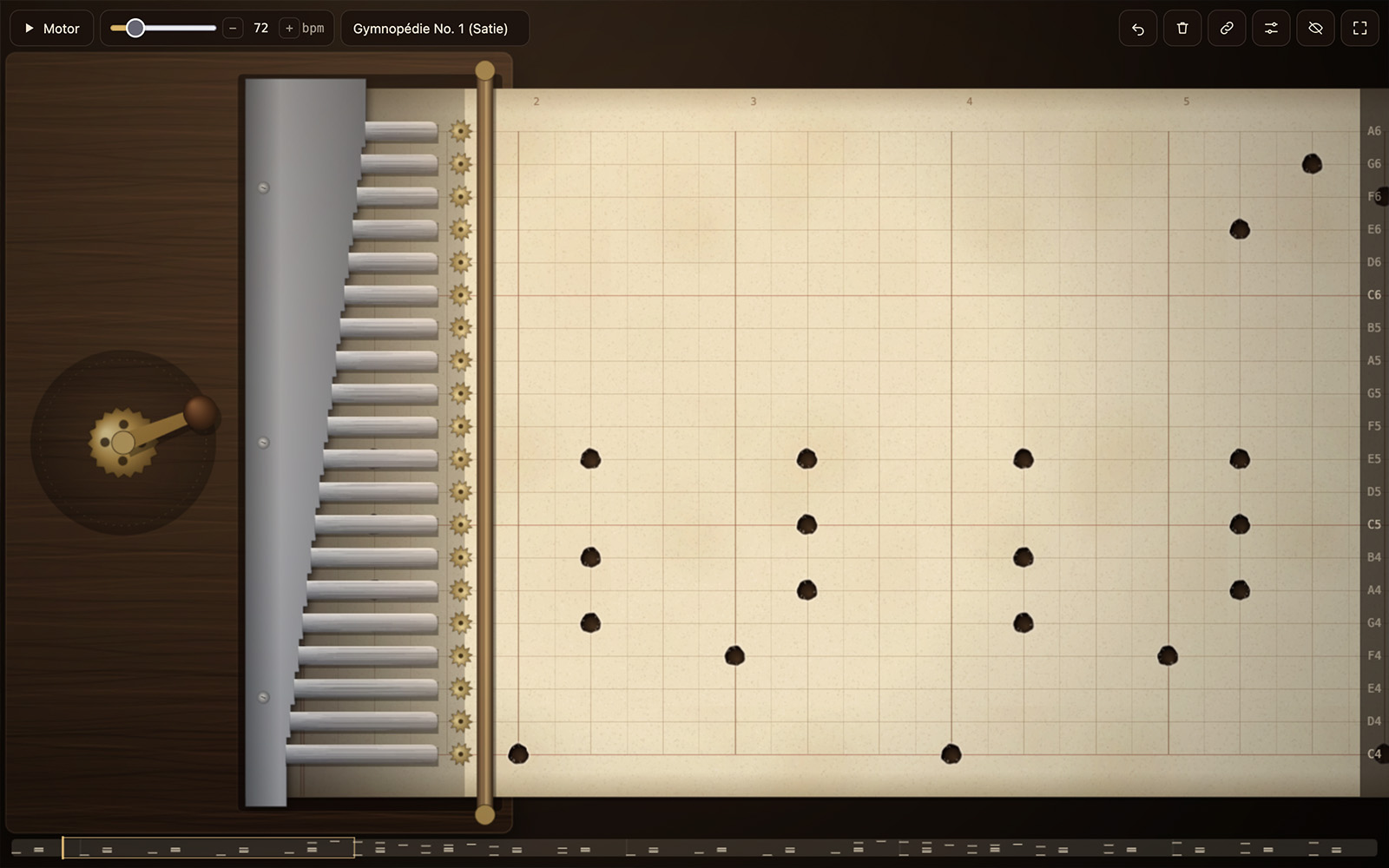Viewport: 1389px width, 868px height.
Task: Click the link share icon
Action: [1227, 29]
